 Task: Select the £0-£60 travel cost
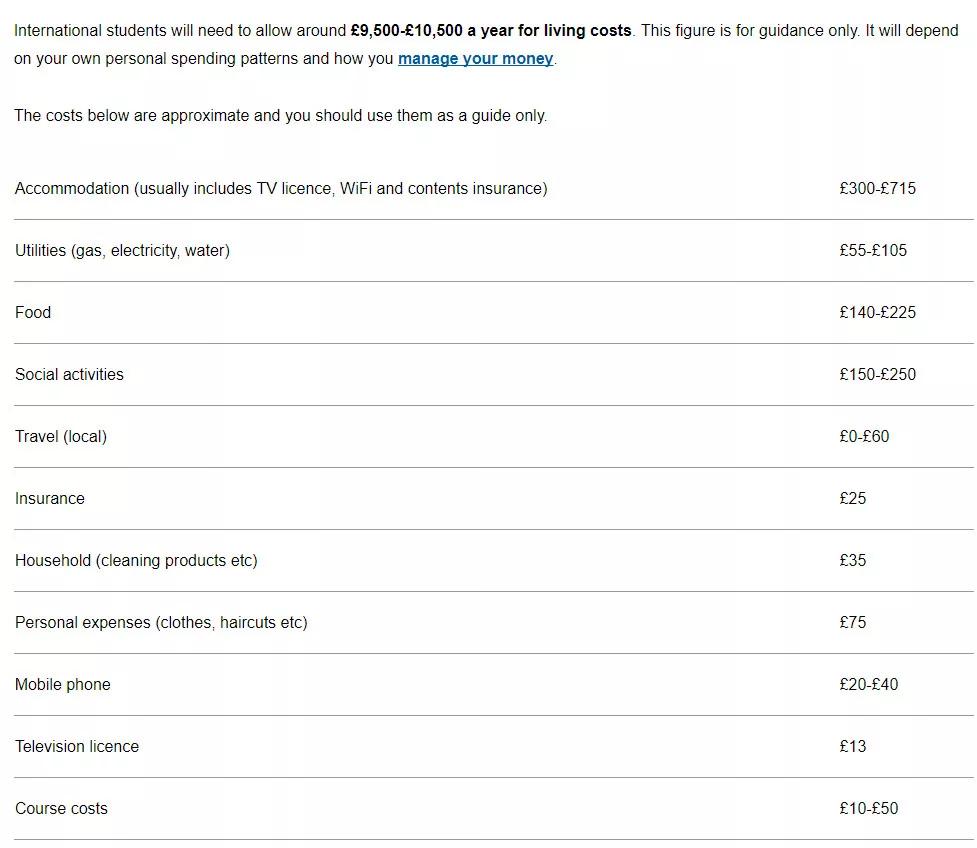(x=864, y=436)
